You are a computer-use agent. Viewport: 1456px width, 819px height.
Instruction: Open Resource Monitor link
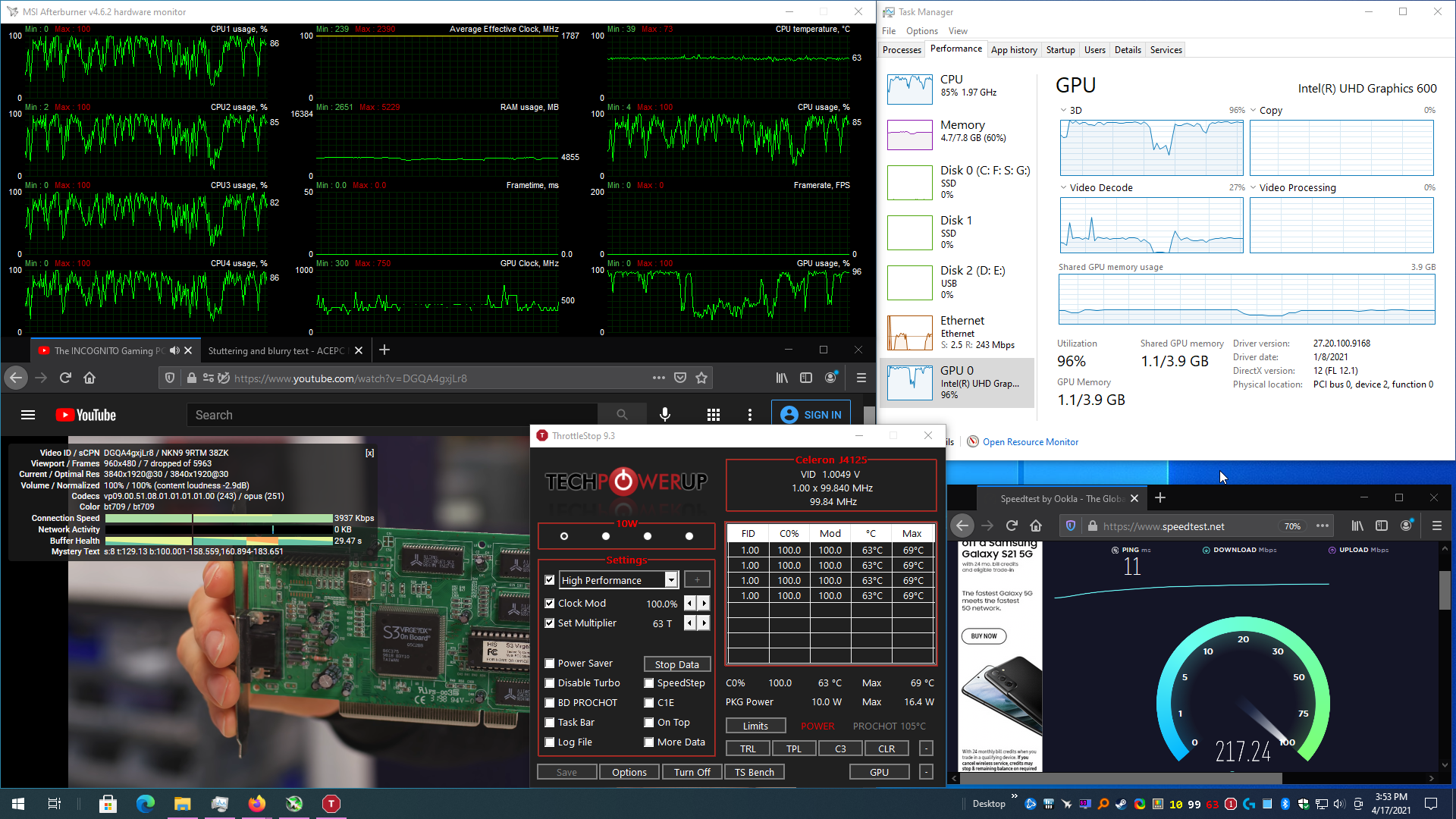point(1031,442)
